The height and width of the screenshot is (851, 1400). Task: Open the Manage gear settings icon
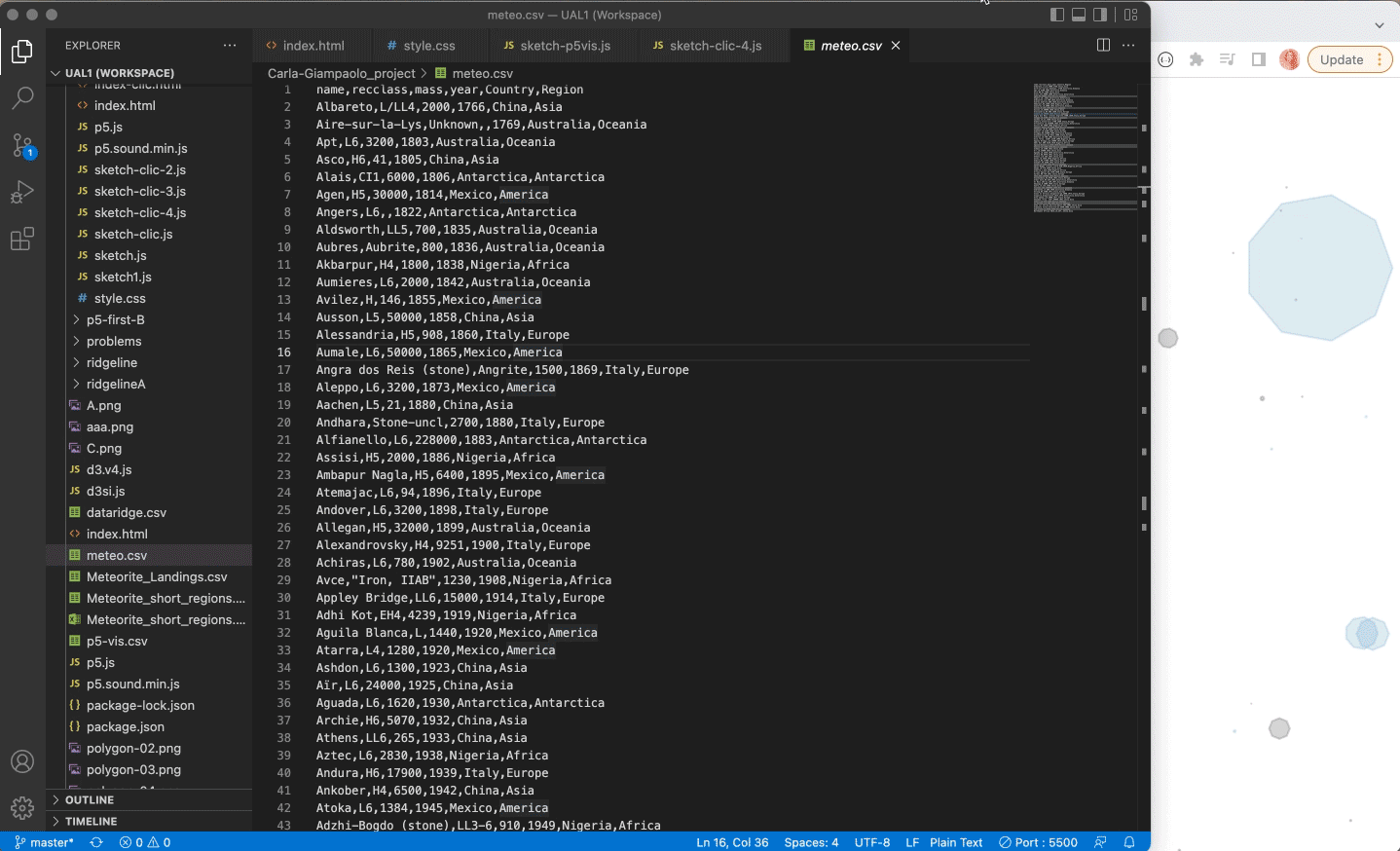coord(22,808)
